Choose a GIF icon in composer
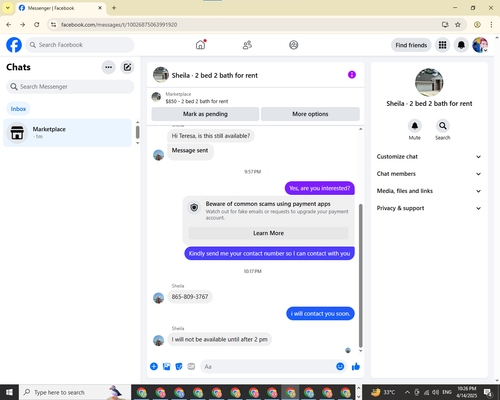The height and width of the screenshot is (400, 500). pos(191,366)
